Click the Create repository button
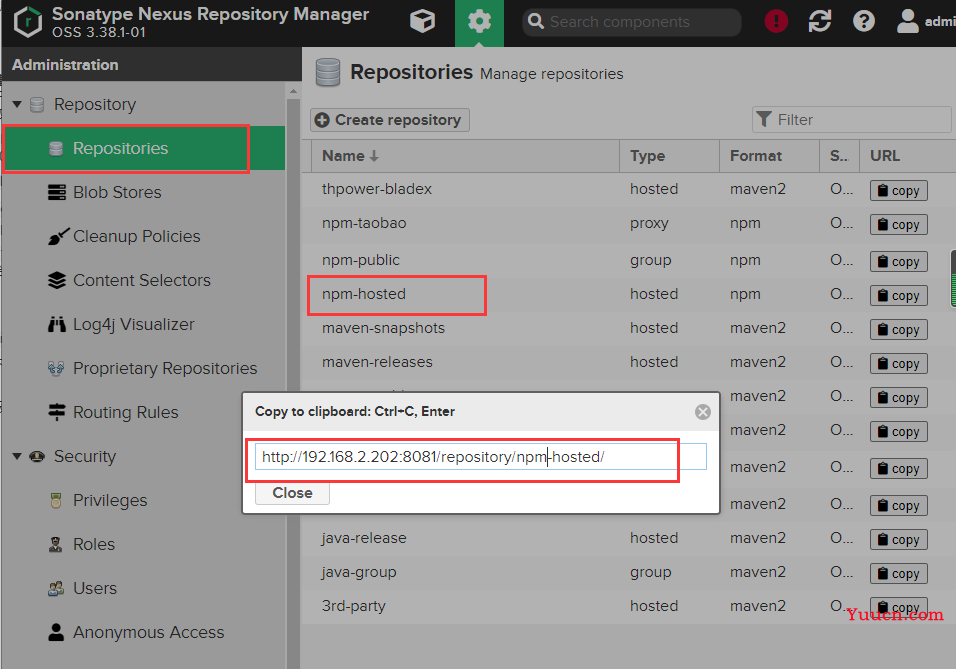 point(390,120)
